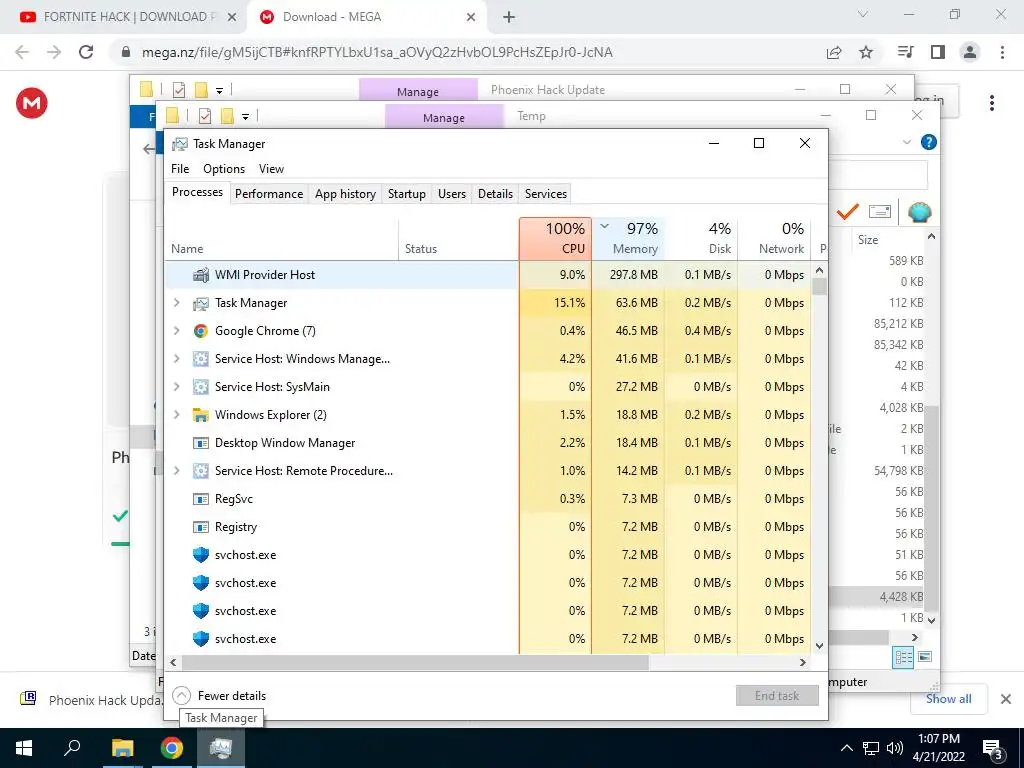1024x768 pixels.
Task: Switch to the App history tab
Action: tap(345, 193)
